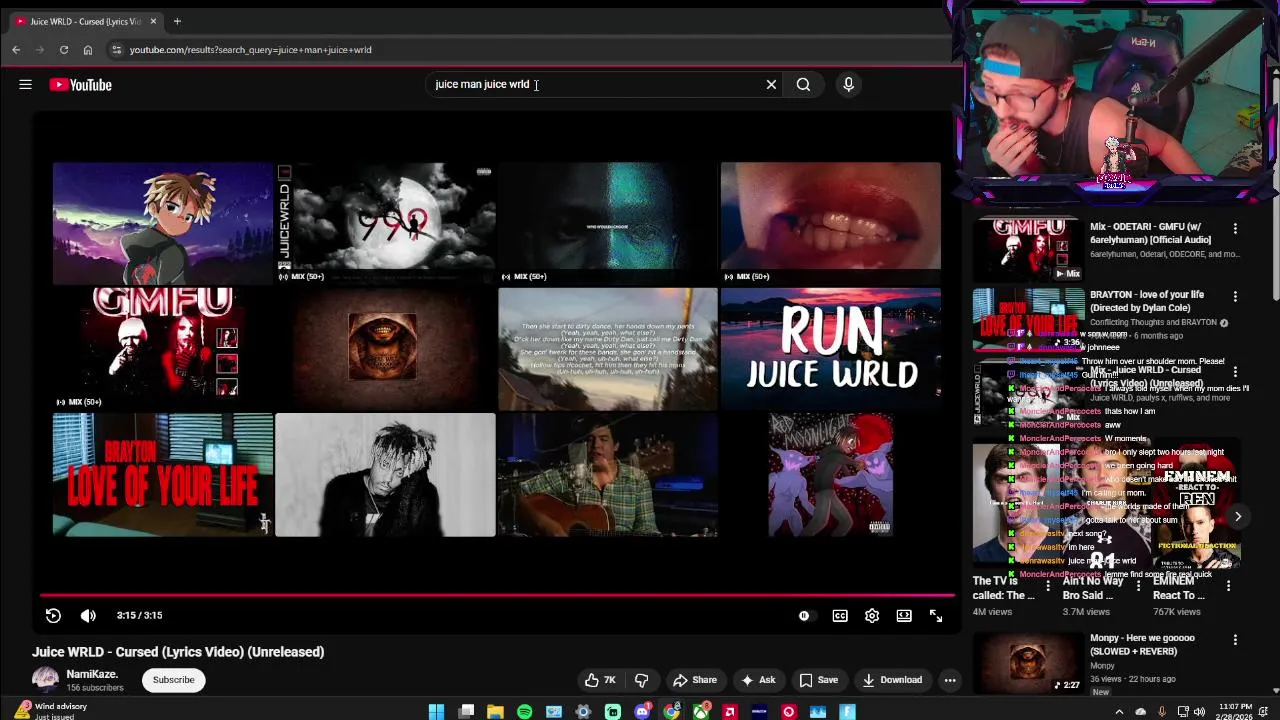Run search with the magnifier button

(803, 85)
